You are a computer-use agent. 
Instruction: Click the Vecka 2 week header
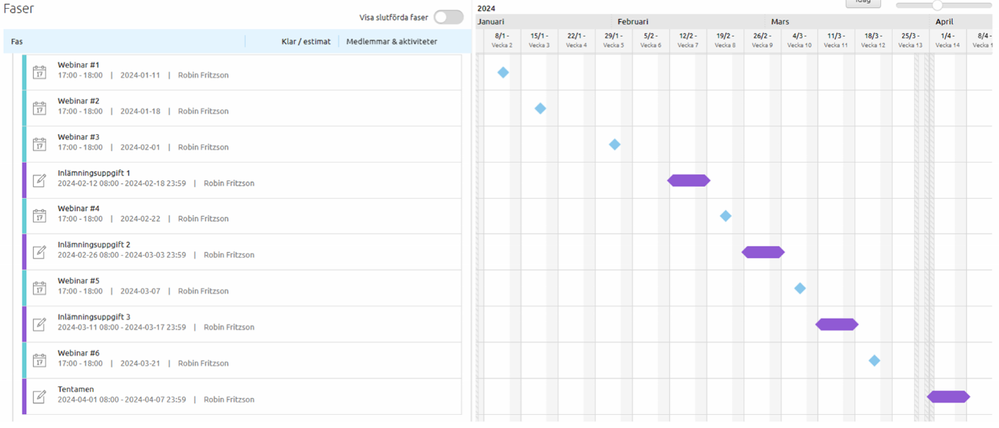click(x=502, y=41)
